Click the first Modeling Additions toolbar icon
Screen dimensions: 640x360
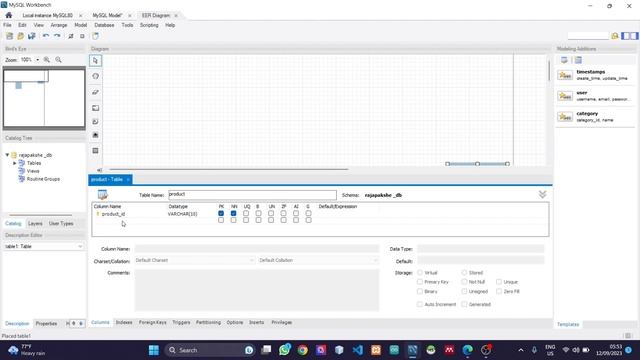pyautogui.click(x=564, y=60)
